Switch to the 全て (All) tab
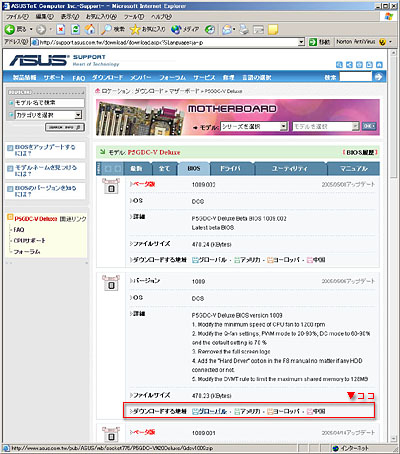 click(164, 169)
